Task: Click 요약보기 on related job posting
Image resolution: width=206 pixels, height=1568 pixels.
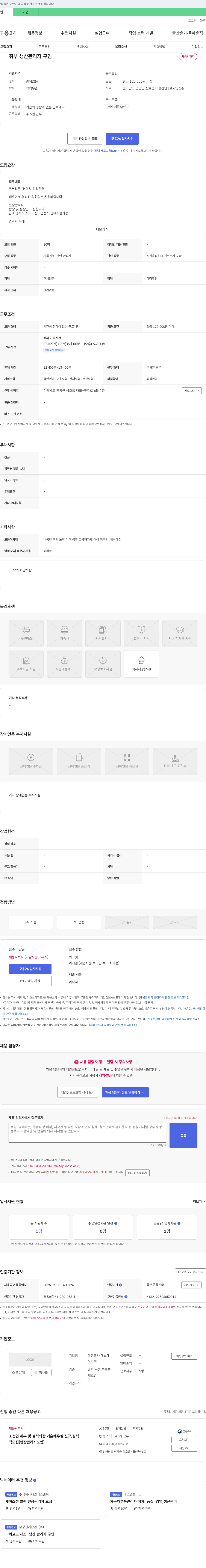Action: pos(184,1440)
